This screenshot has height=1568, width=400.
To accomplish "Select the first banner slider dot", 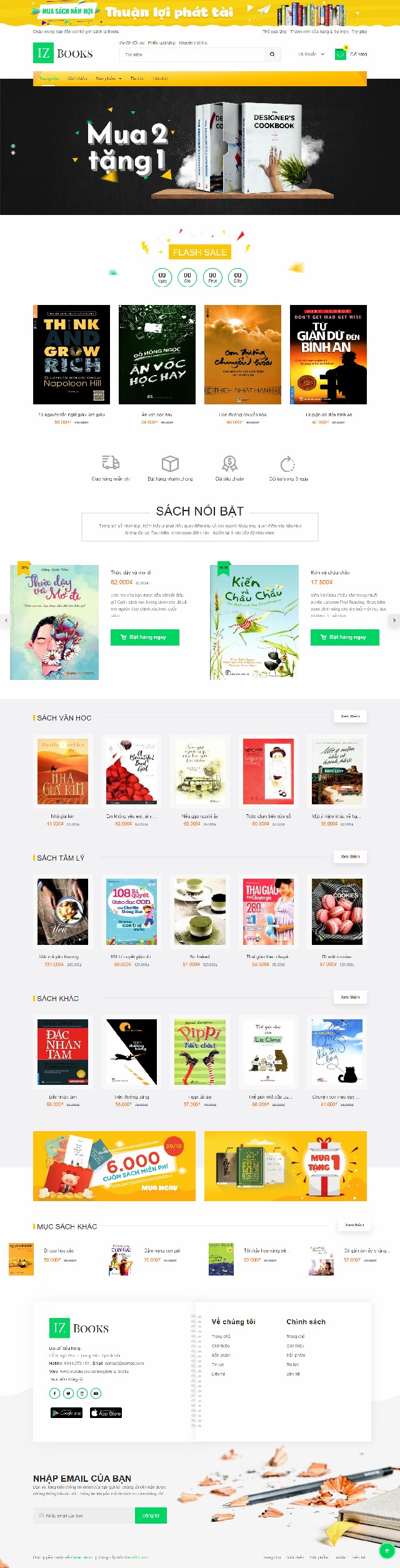I will (x=13, y=146).
